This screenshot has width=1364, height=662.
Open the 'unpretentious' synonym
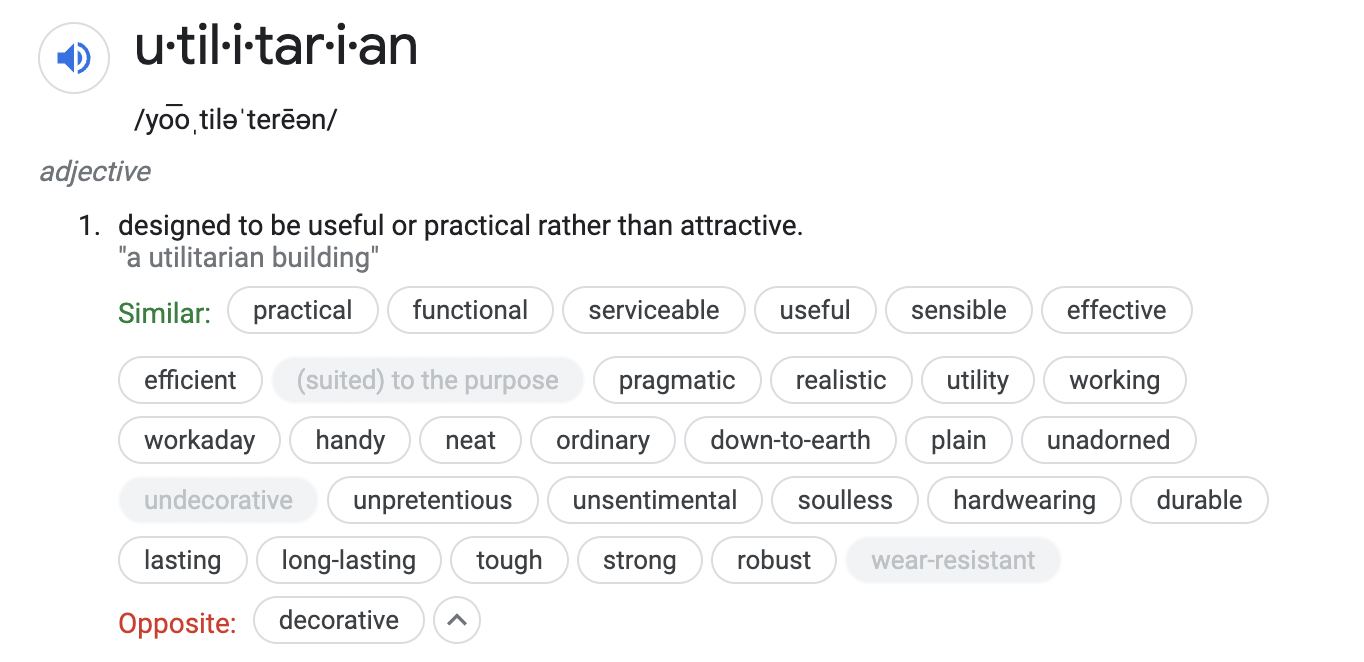tap(432, 500)
